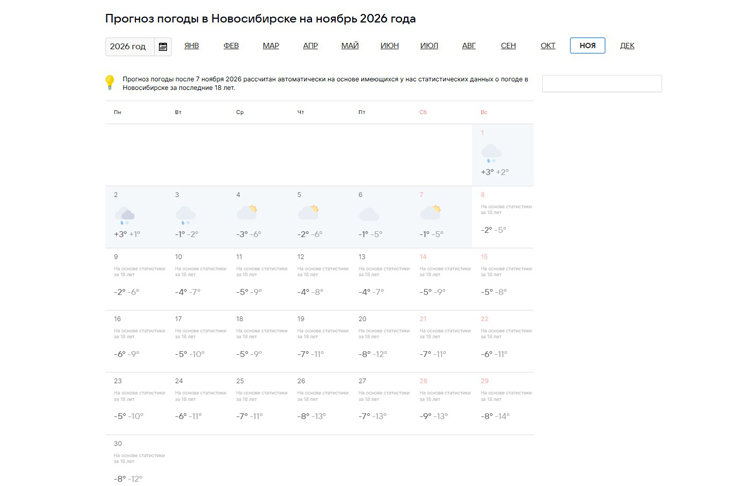Click the partly sunny icon for November 5
This screenshot has height=486, width=729.
point(308,212)
